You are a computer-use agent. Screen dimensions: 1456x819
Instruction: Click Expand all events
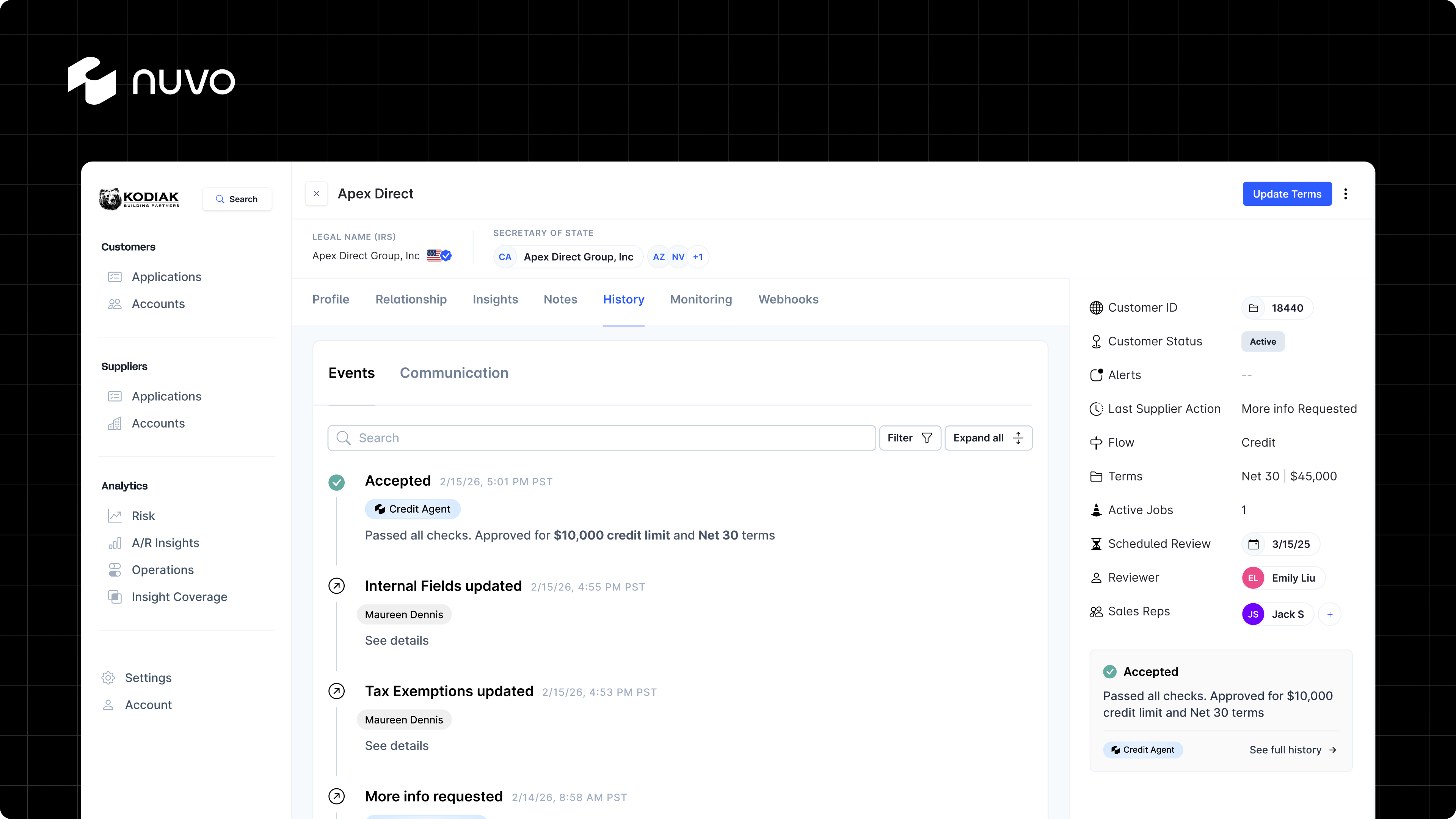(988, 438)
